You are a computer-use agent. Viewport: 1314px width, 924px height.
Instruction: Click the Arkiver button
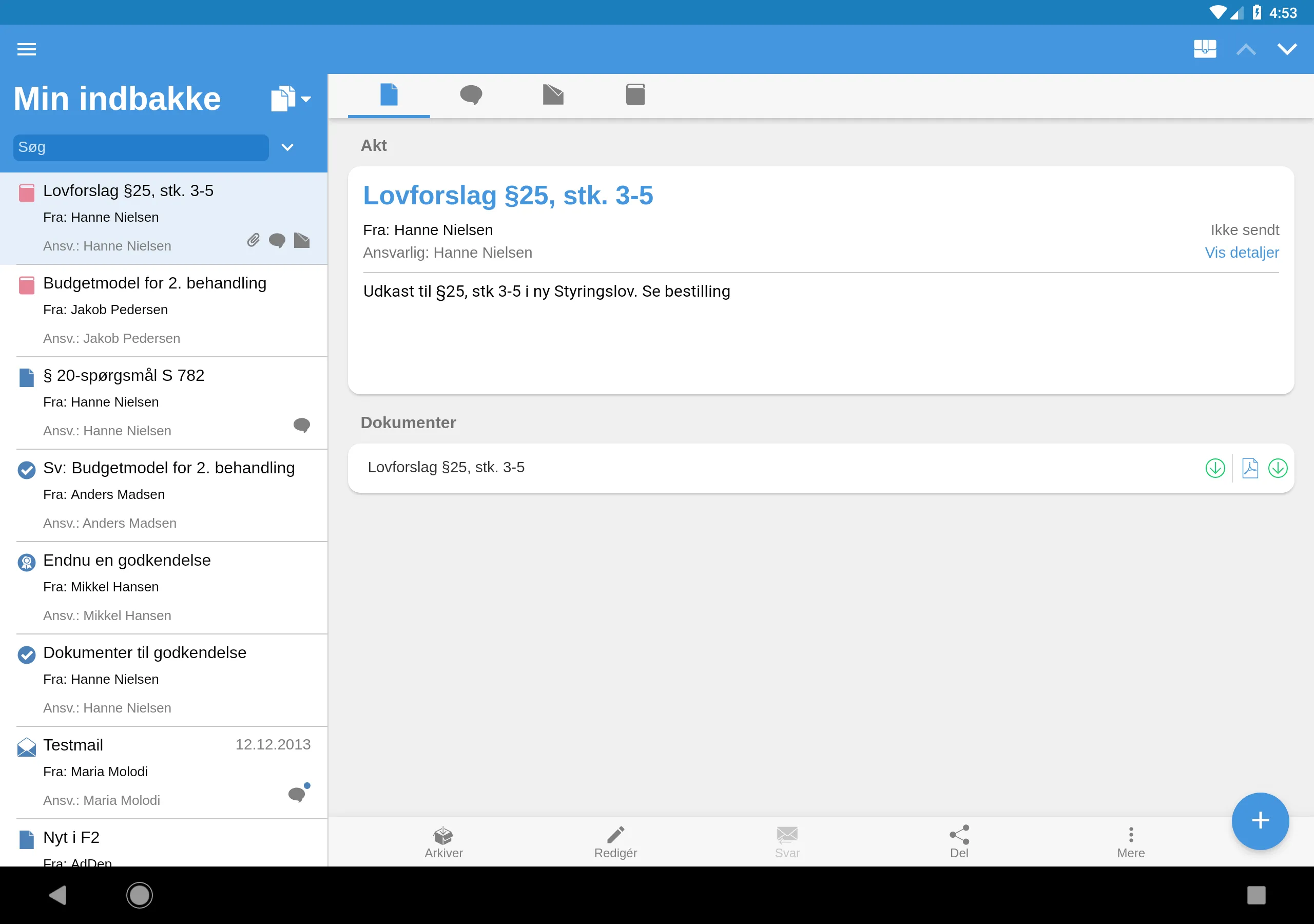coord(443,842)
